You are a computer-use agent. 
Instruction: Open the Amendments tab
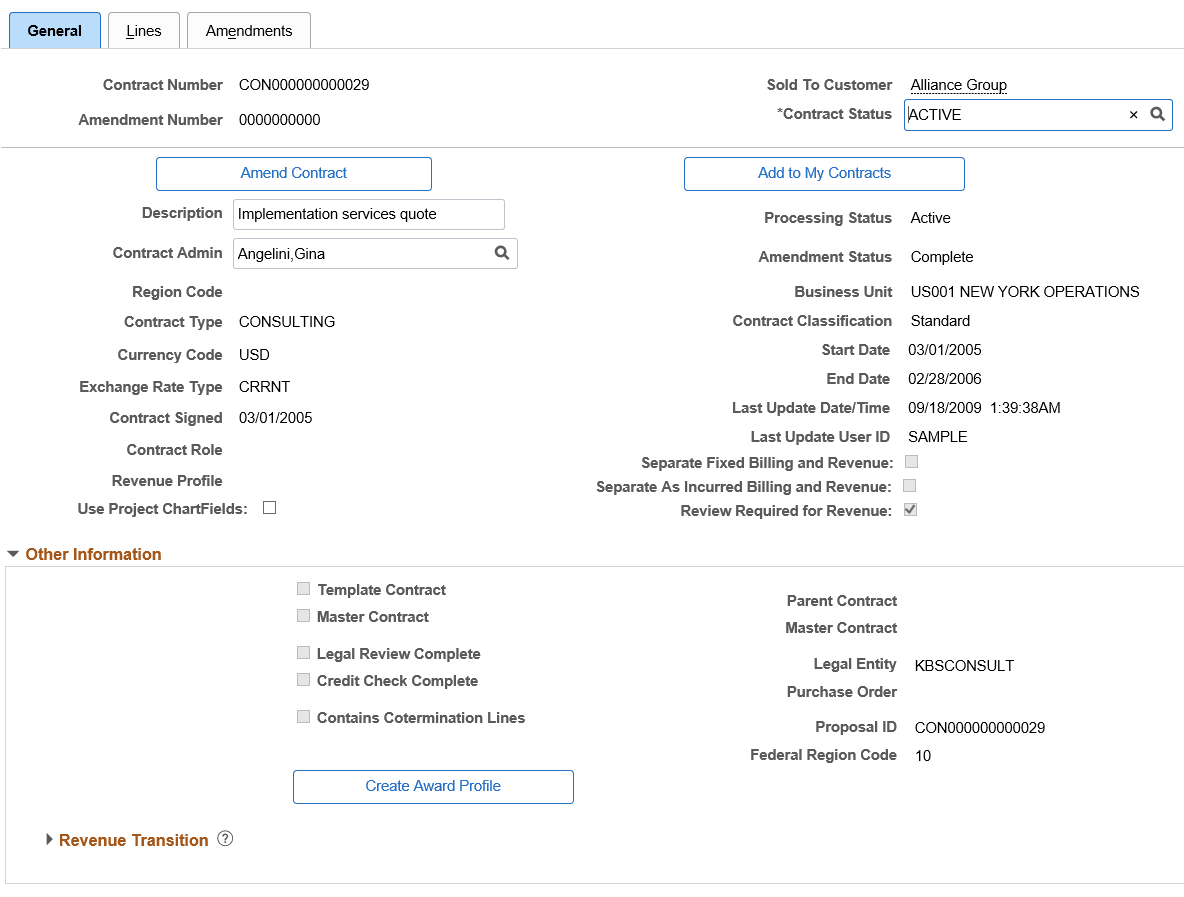click(248, 30)
